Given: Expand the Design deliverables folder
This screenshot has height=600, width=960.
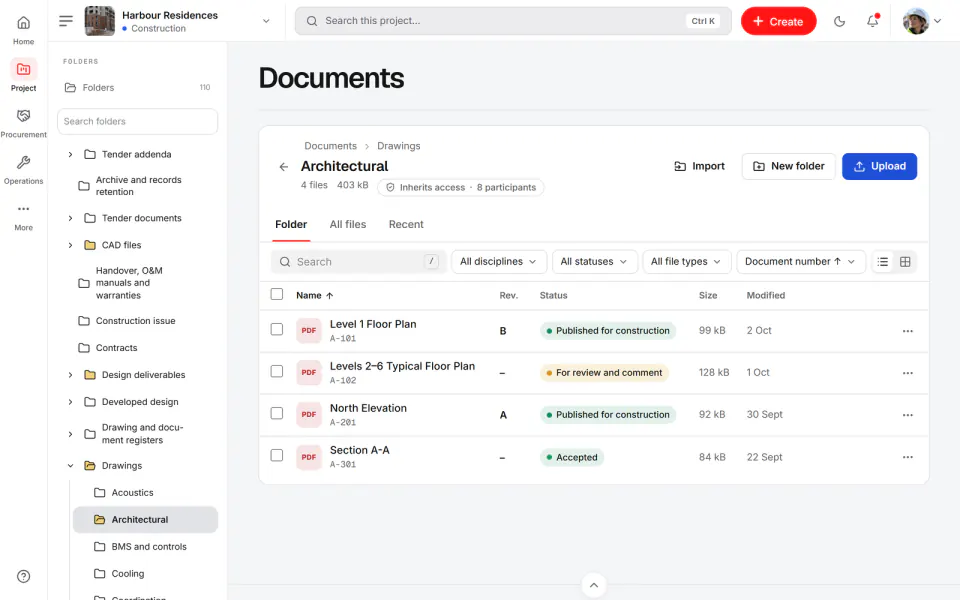Looking at the screenshot, I should tap(70, 375).
